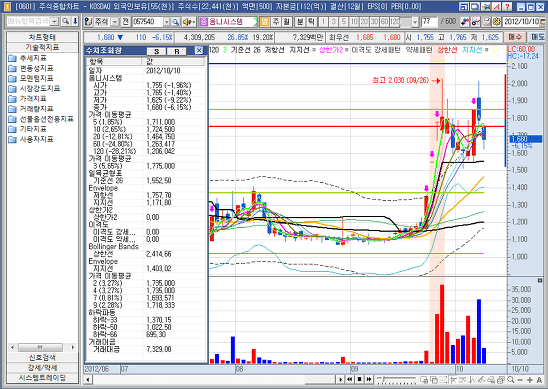Click the stop button in chart playback controls
This screenshot has width=548, height=389.
point(359,379)
